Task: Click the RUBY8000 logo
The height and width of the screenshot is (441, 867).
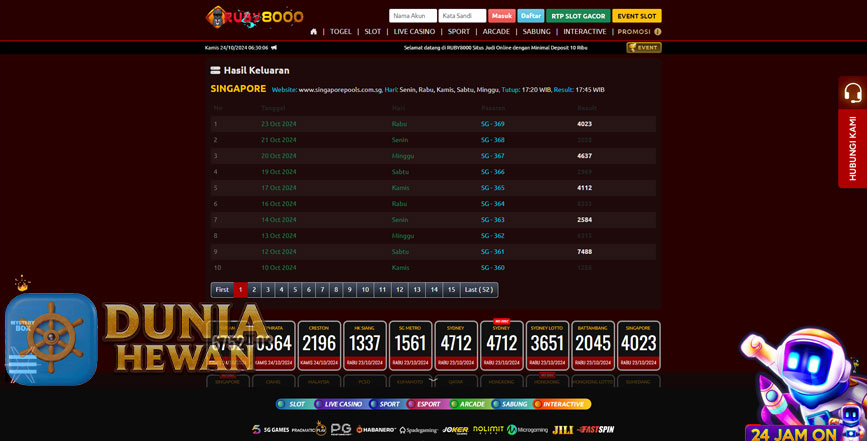Action: click(254, 17)
